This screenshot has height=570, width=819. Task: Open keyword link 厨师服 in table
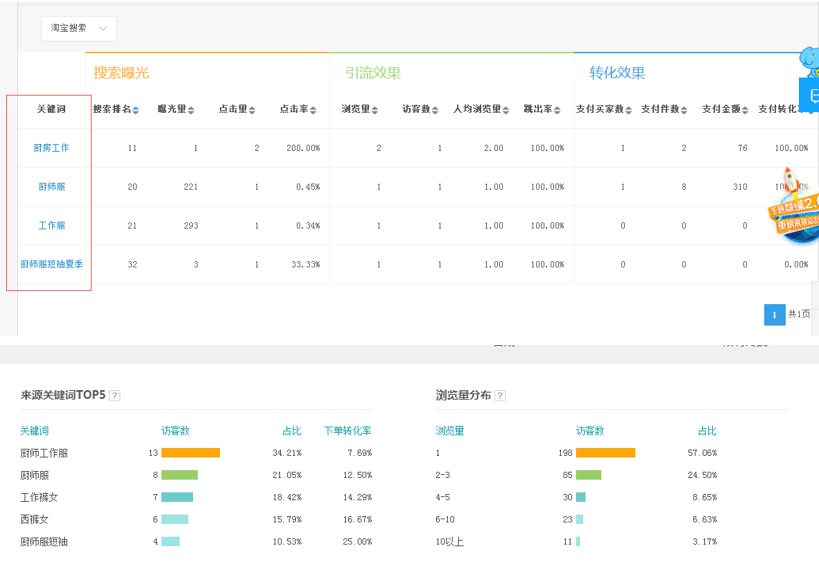[x=52, y=187]
